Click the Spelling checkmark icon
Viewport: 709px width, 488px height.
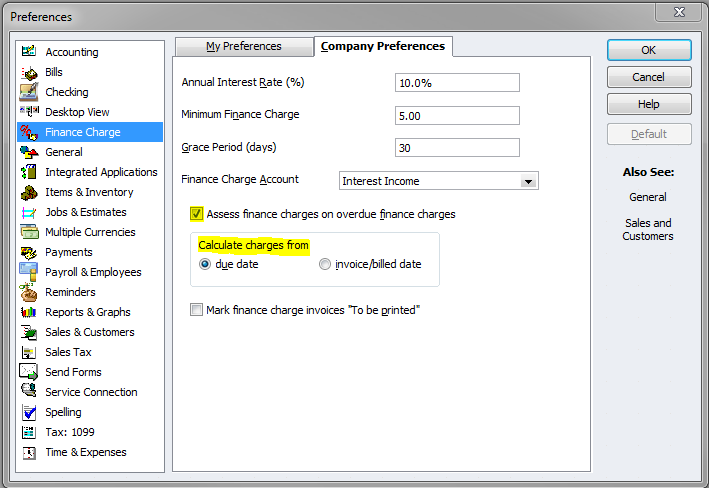(29, 412)
